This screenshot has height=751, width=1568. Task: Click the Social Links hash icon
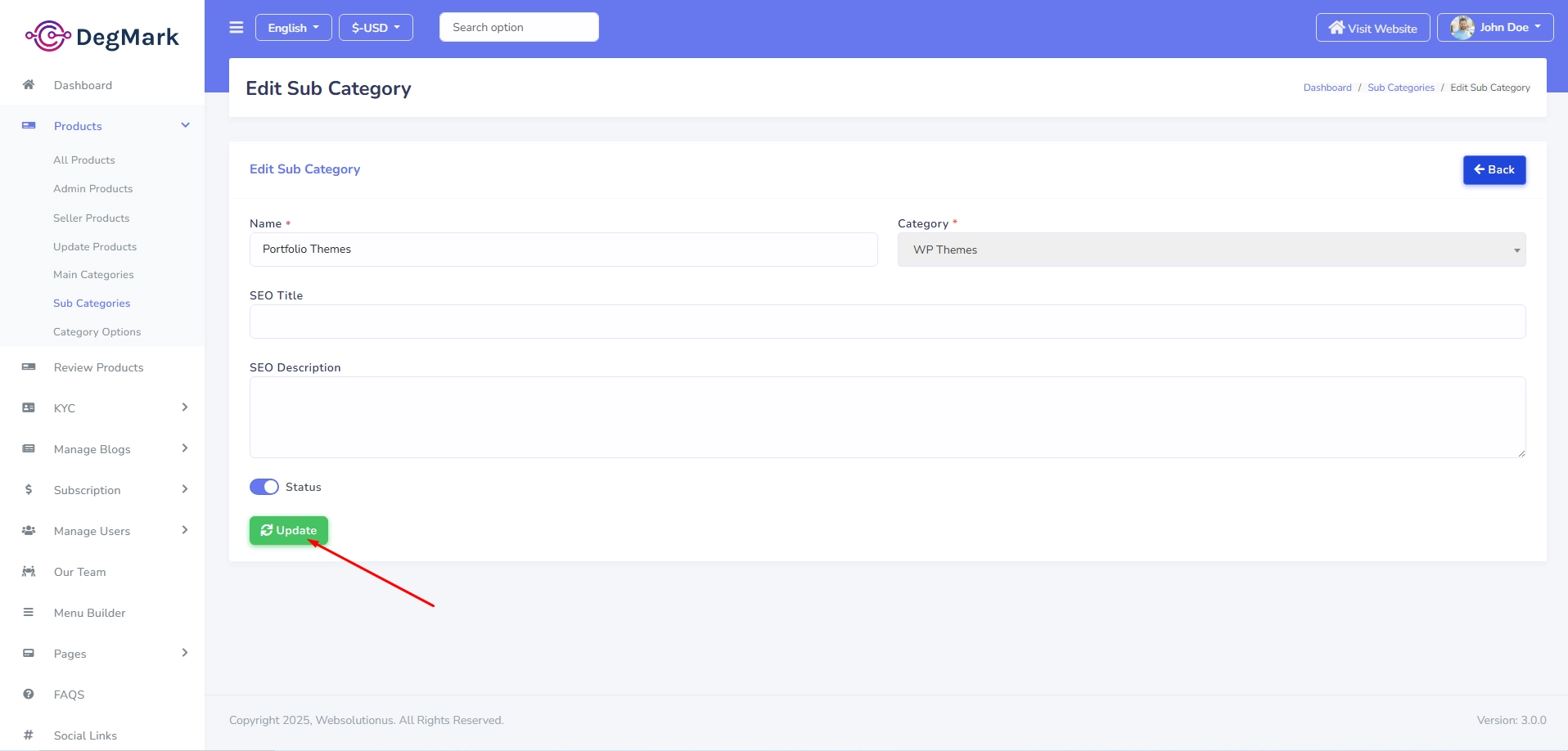pos(29,735)
